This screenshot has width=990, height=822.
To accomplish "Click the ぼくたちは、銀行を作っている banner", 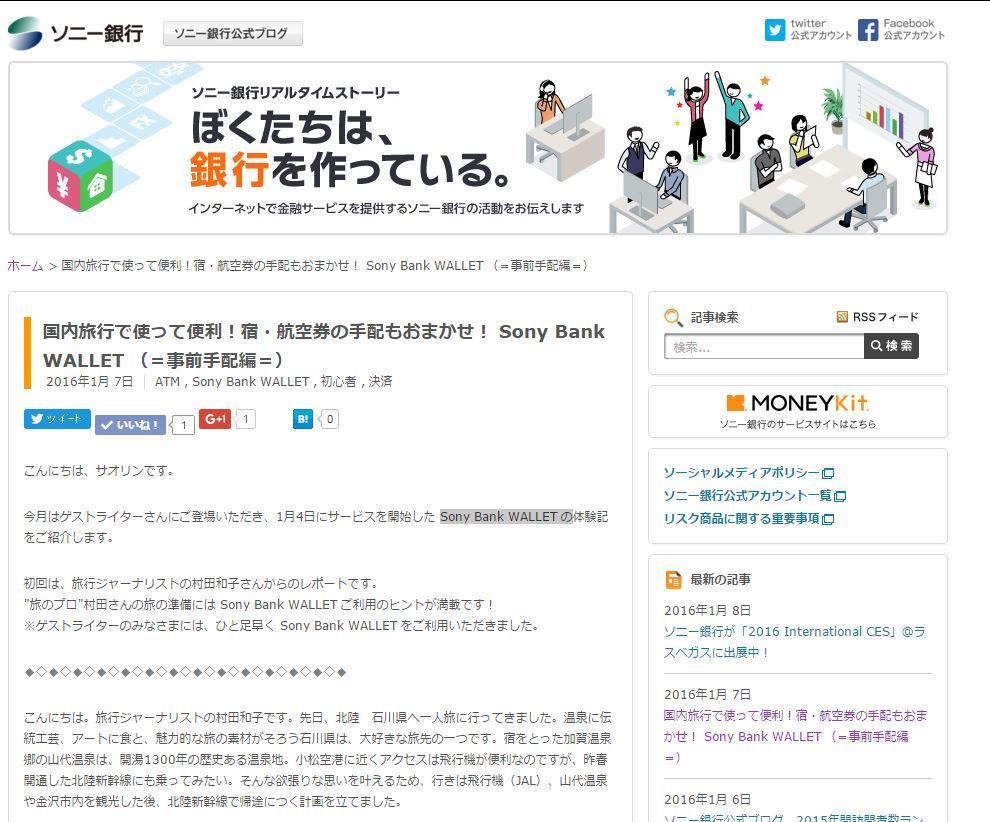I will tap(478, 148).
